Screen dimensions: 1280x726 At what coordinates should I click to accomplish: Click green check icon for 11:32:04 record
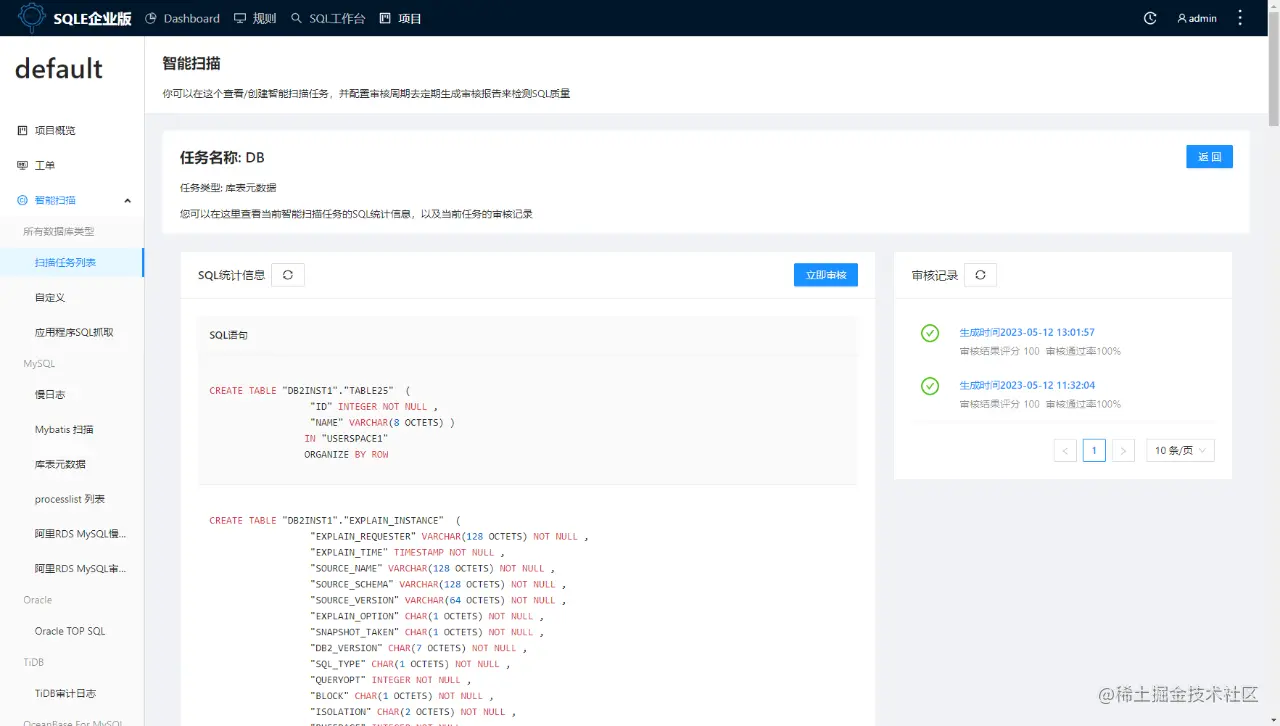click(x=930, y=386)
